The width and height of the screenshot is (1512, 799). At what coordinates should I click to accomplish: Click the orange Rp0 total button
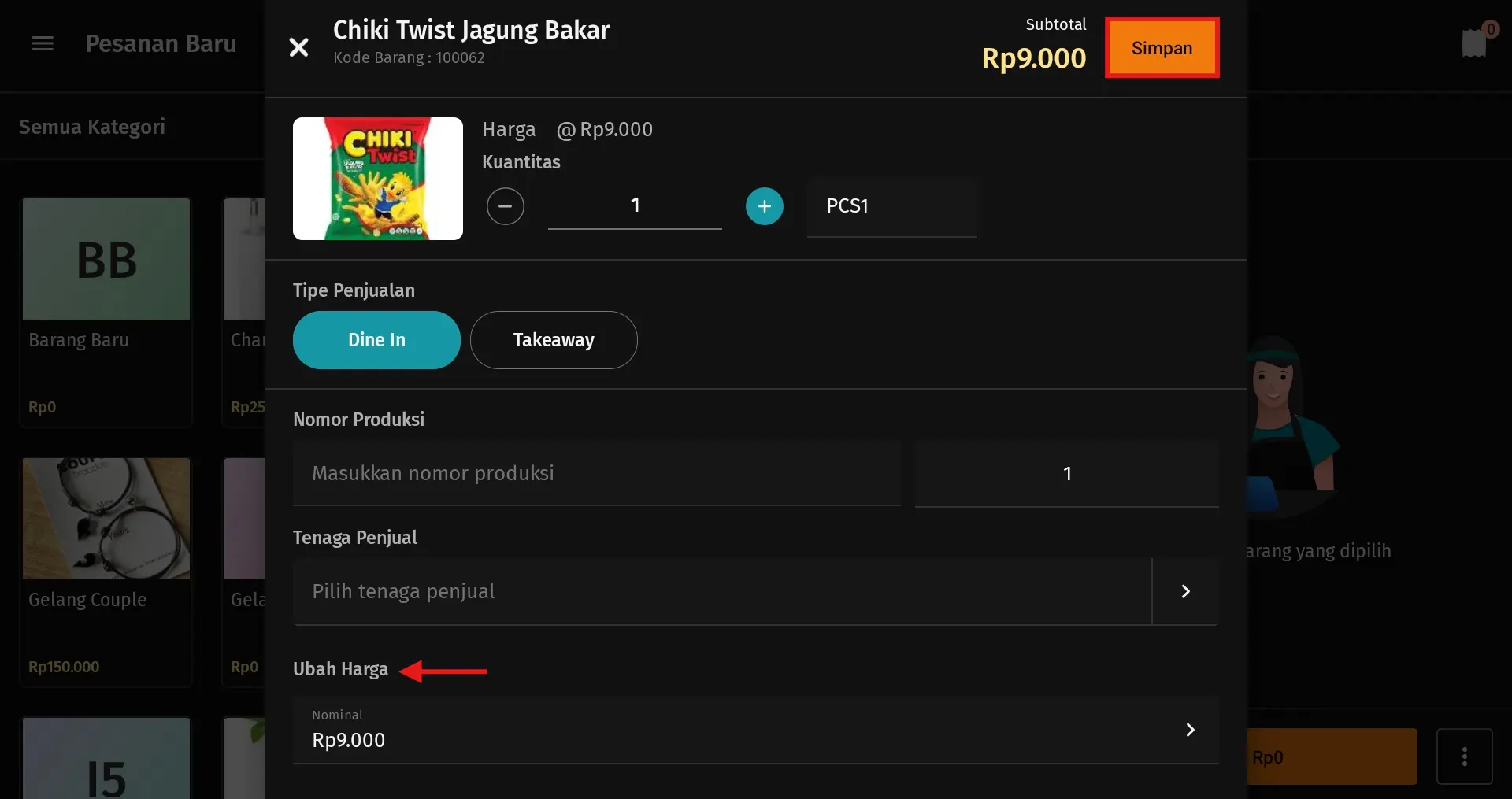[x=1331, y=756]
